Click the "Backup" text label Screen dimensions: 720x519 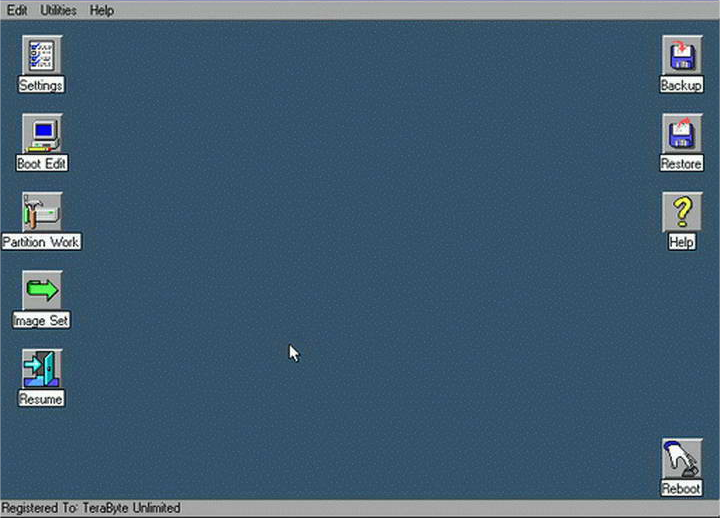click(681, 86)
